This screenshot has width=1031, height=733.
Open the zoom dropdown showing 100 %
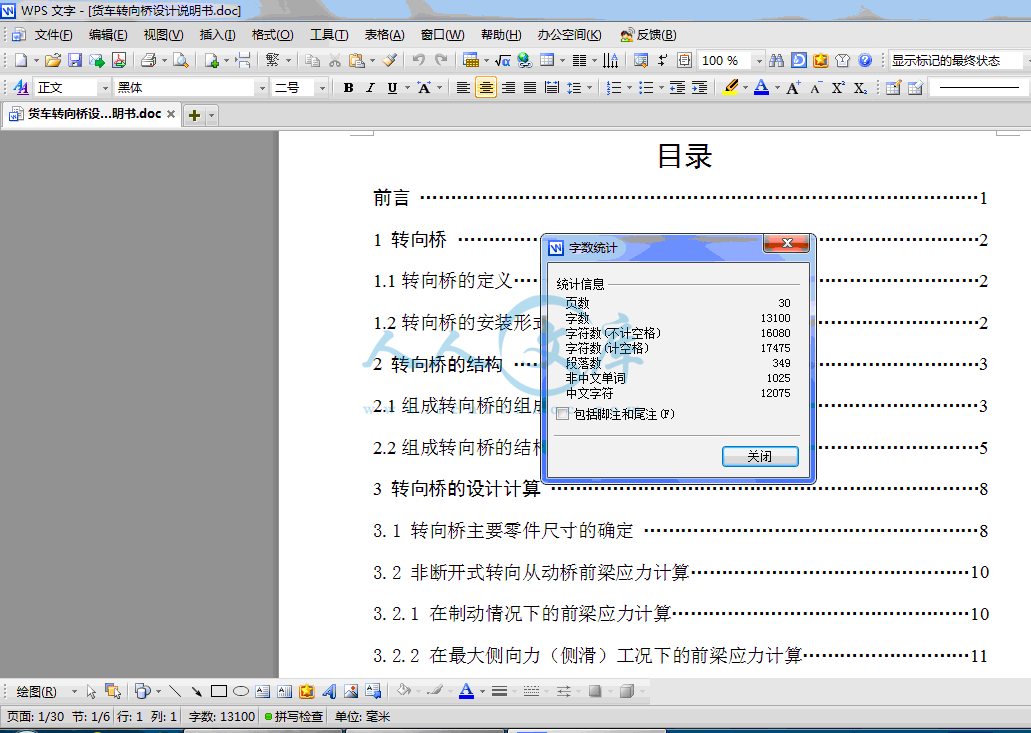(759, 60)
